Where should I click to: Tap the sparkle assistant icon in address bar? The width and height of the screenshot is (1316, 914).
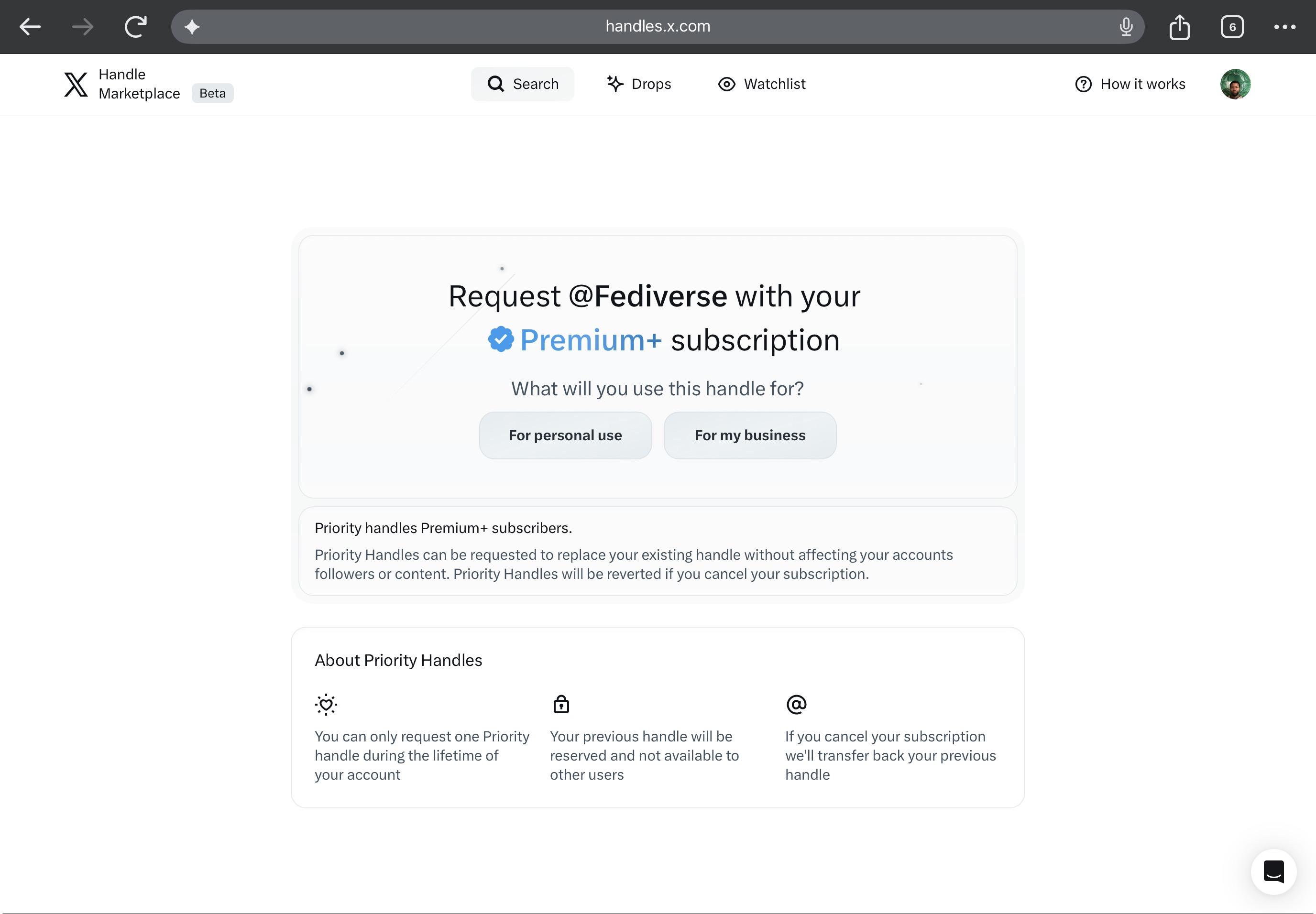(193, 26)
